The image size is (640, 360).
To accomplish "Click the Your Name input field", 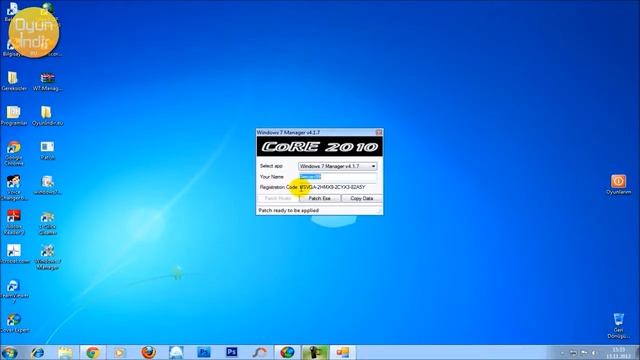I will (338, 177).
